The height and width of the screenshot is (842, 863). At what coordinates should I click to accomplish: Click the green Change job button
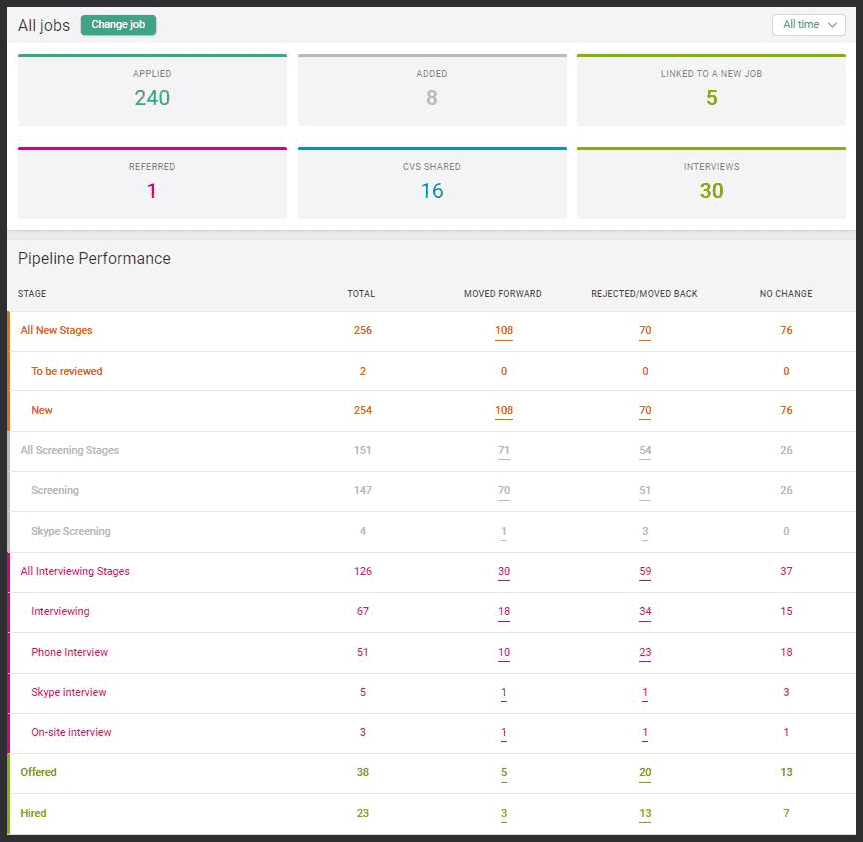(118, 25)
